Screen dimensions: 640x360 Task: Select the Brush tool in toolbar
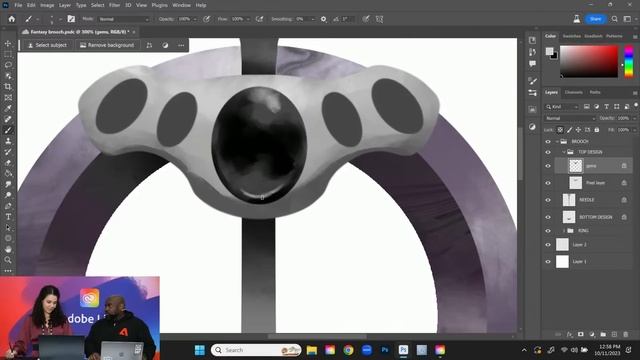(x=8, y=130)
